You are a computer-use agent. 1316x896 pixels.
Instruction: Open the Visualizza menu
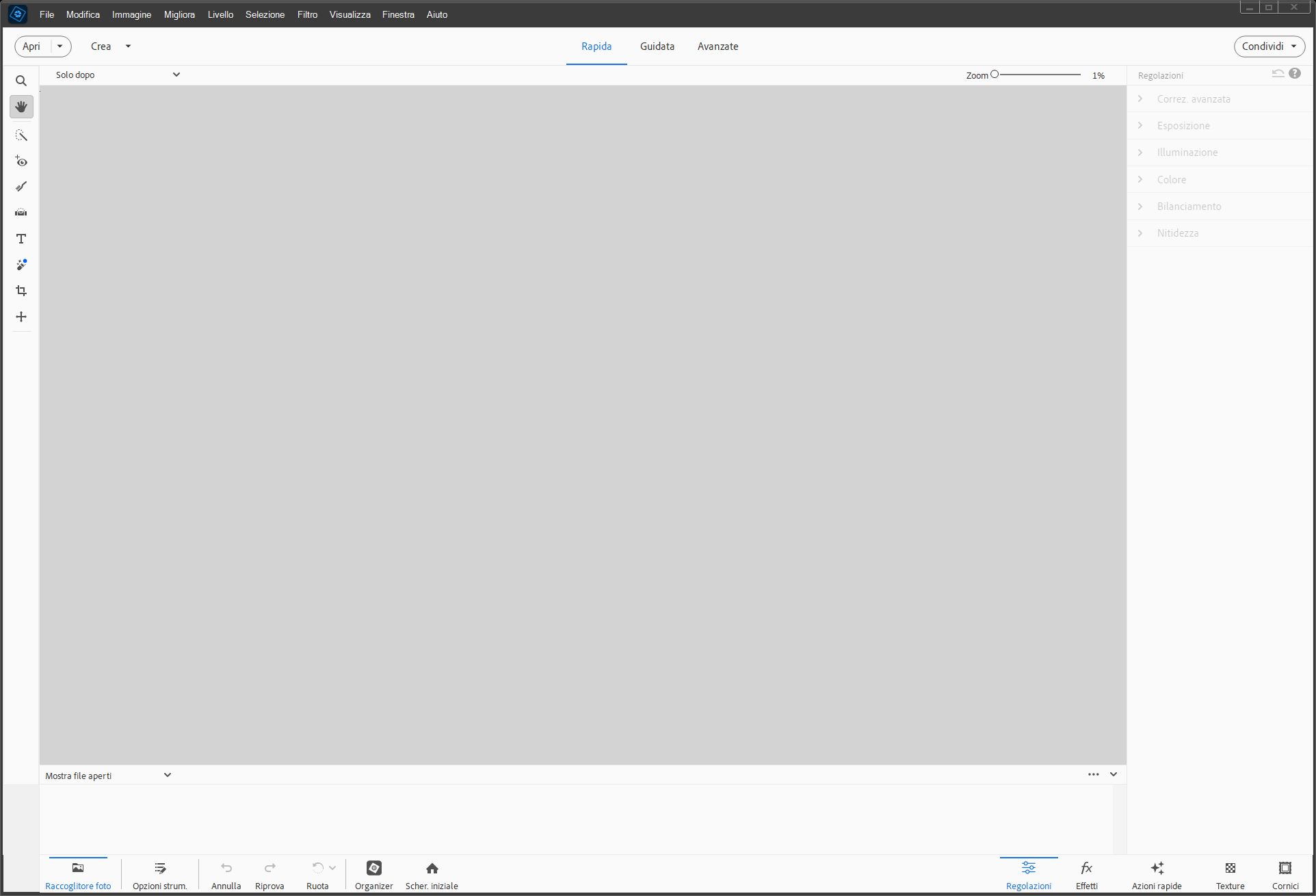tap(350, 14)
